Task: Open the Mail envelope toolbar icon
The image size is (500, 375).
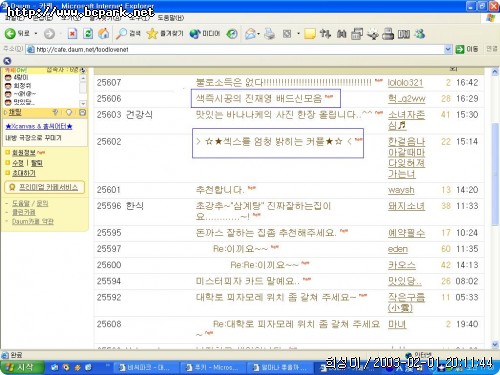Action: click(x=250, y=34)
